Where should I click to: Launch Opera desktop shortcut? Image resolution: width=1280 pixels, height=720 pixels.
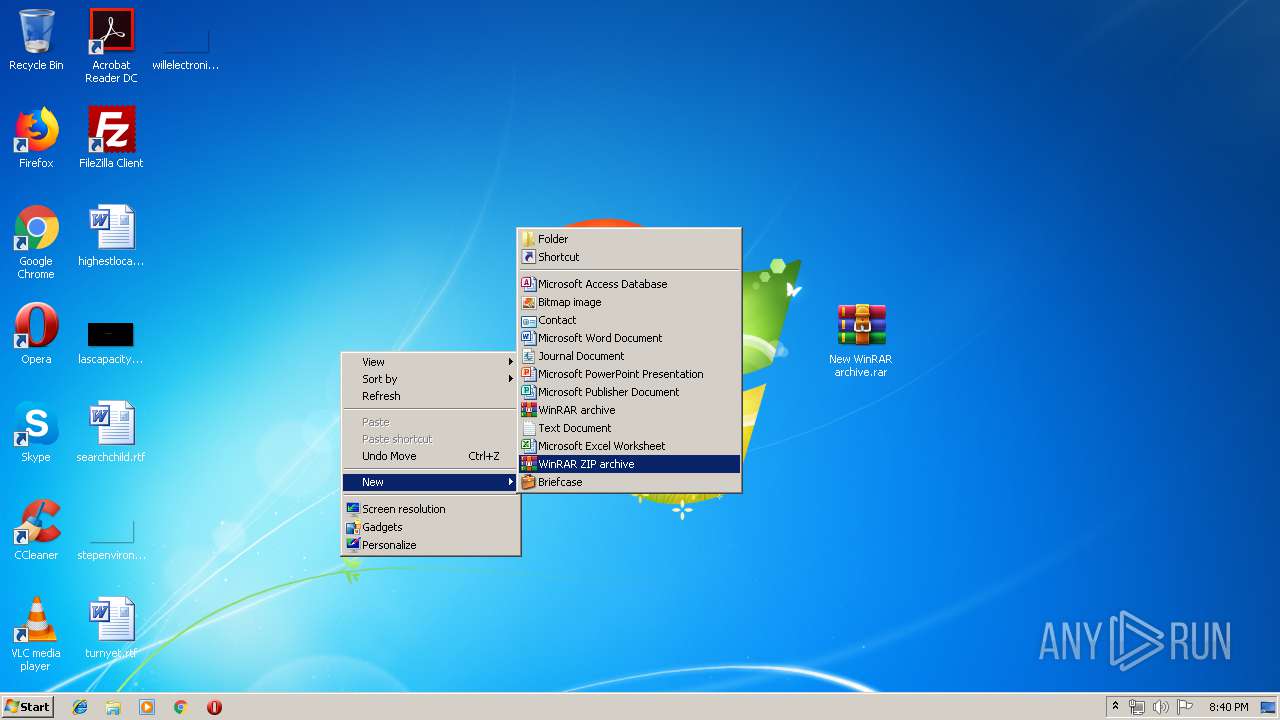(36, 334)
